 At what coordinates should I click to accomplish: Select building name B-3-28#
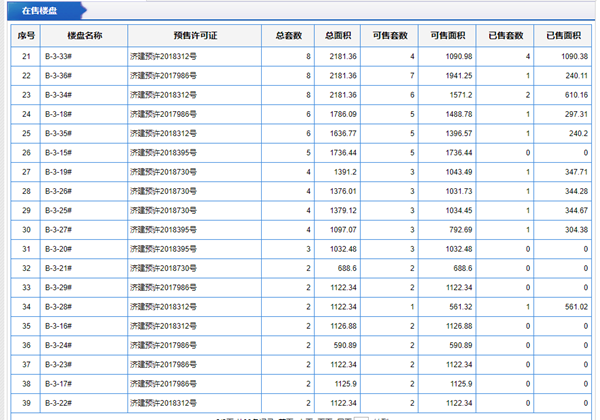click(x=59, y=307)
